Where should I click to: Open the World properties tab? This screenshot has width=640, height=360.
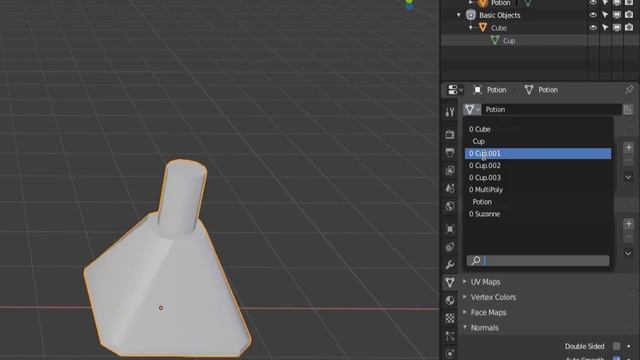tap(450, 206)
